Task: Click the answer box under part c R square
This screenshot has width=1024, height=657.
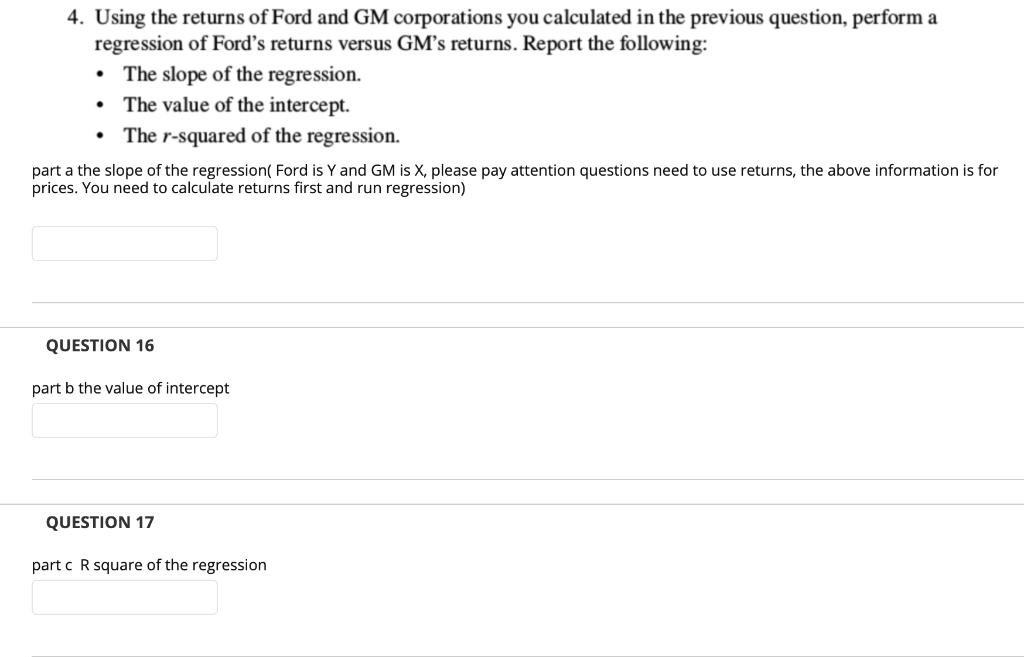Action: click(124, 597)
